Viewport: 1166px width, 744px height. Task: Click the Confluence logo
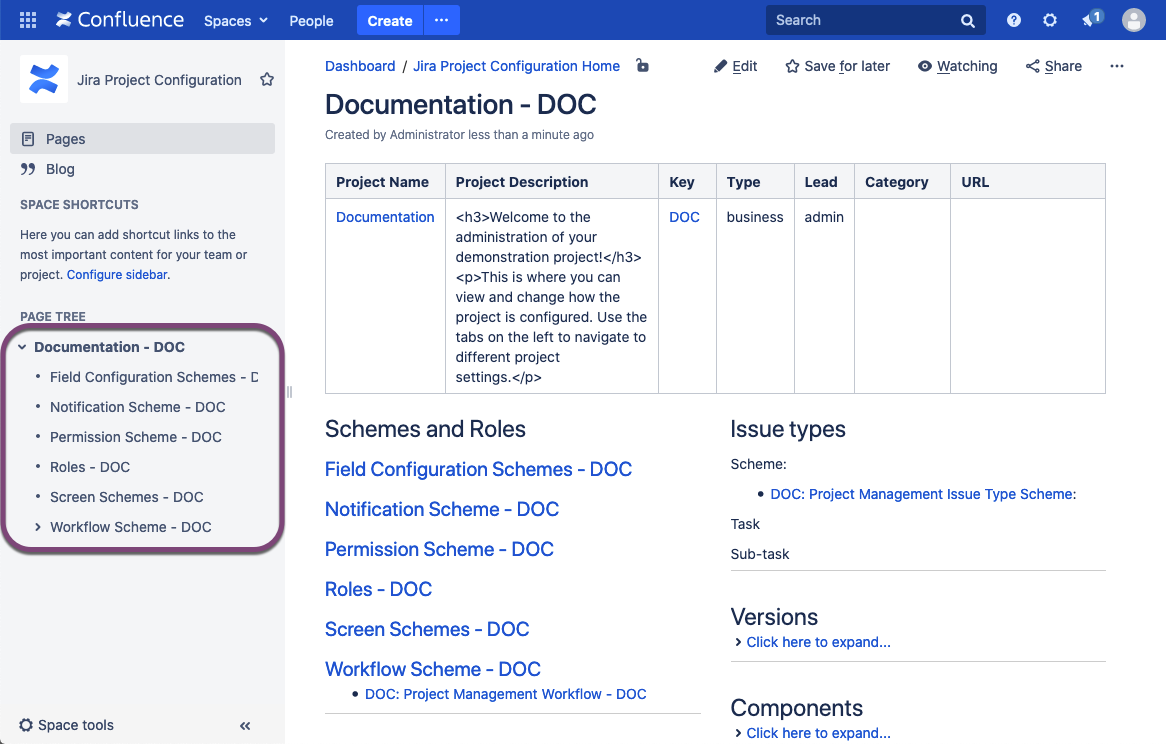(120, 20)
